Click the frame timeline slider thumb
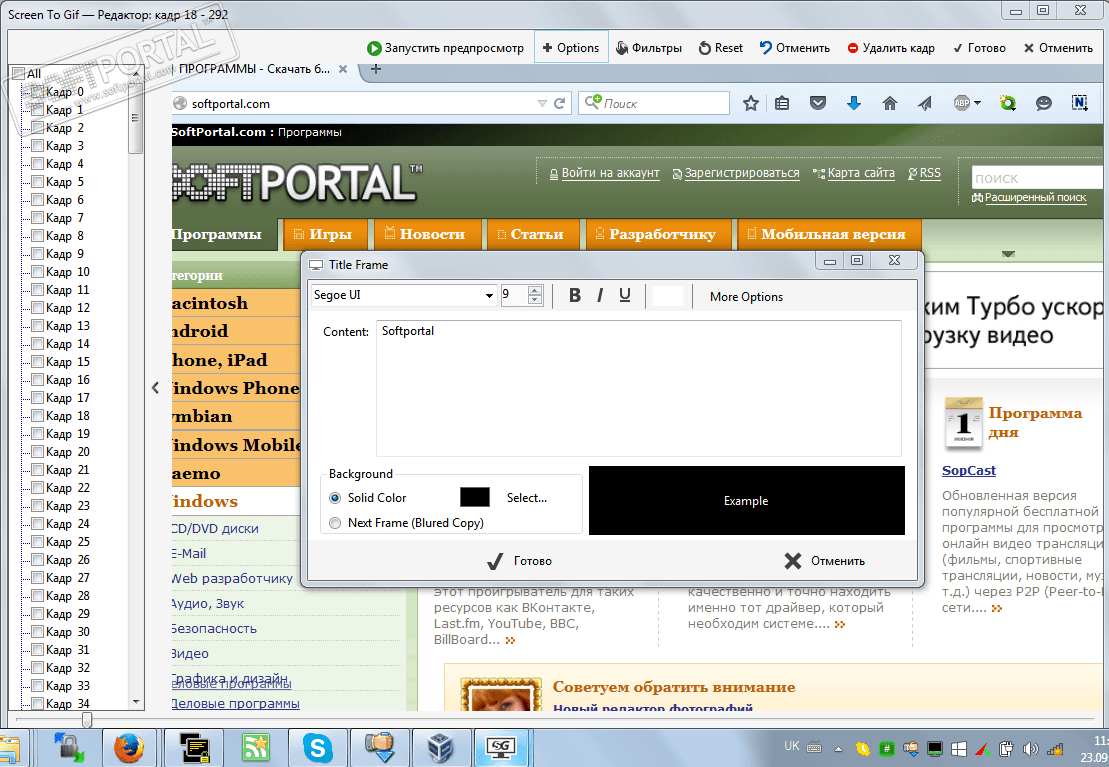 86,720
